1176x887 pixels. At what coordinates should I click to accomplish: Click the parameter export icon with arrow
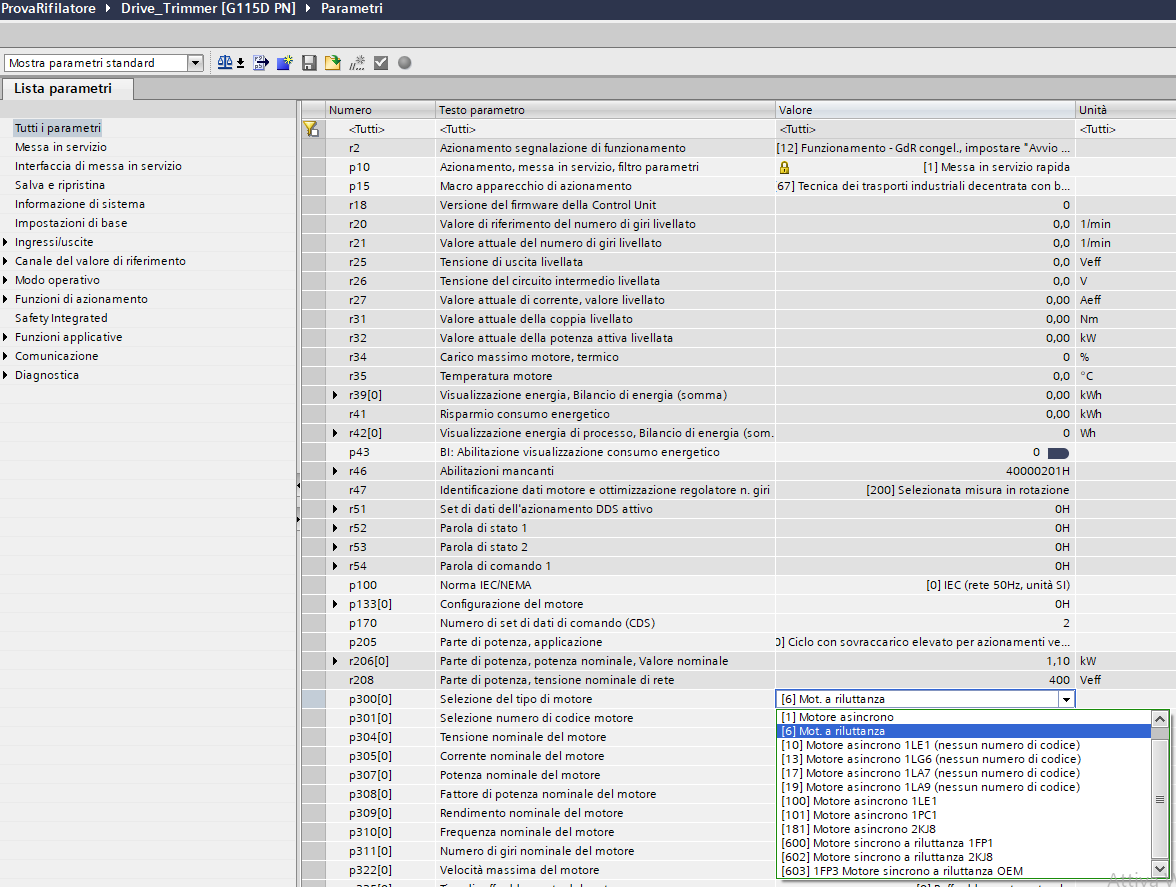click(261, 63)
